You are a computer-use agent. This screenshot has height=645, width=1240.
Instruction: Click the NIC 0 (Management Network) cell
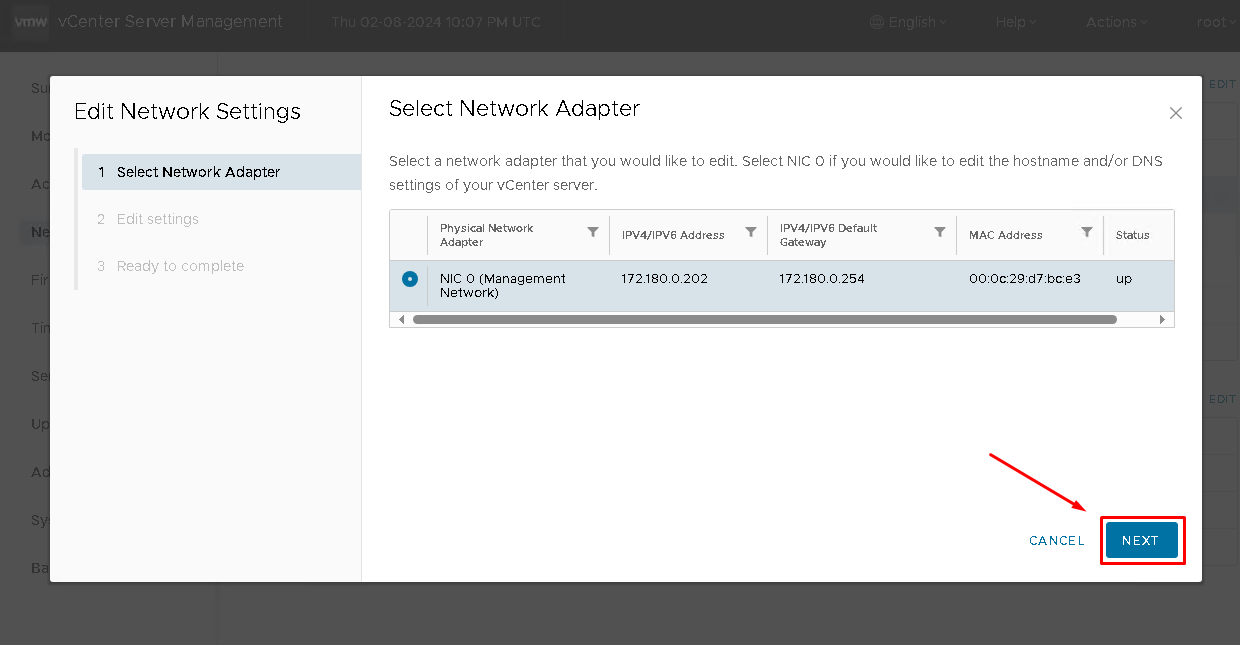(504, 286)
